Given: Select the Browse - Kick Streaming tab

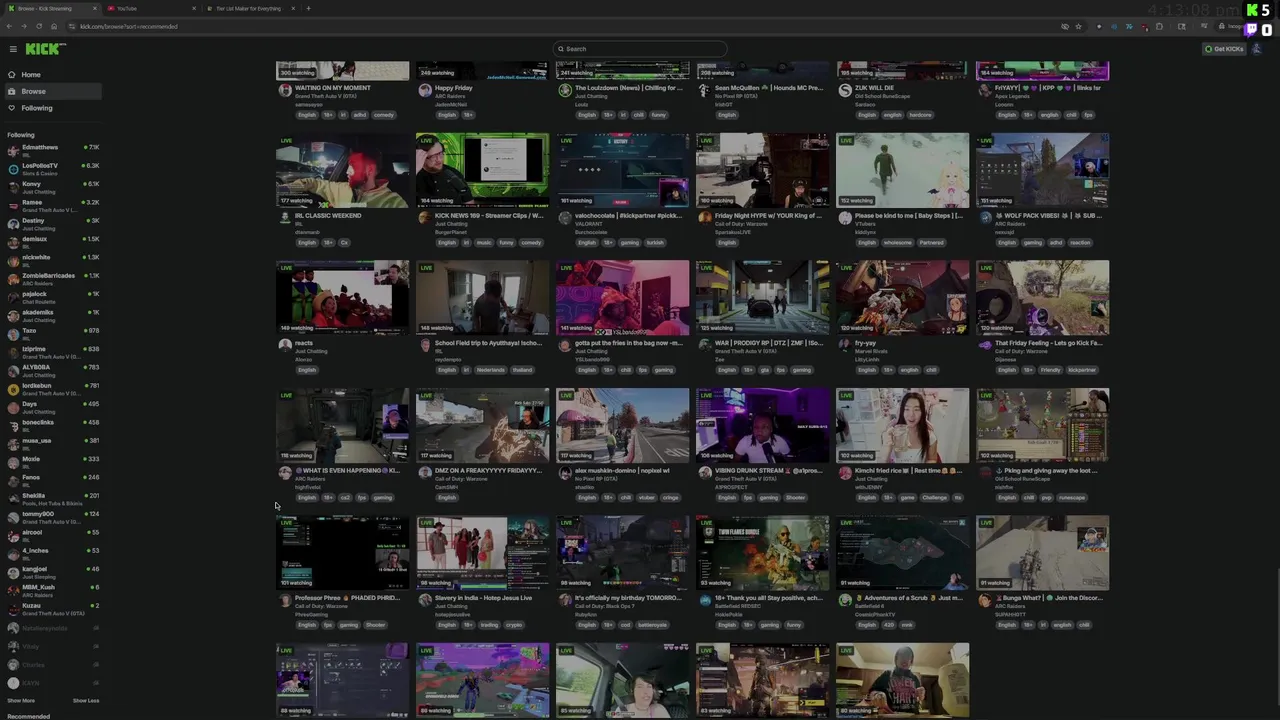Looking at the screenshot, I should click(50, 8).
